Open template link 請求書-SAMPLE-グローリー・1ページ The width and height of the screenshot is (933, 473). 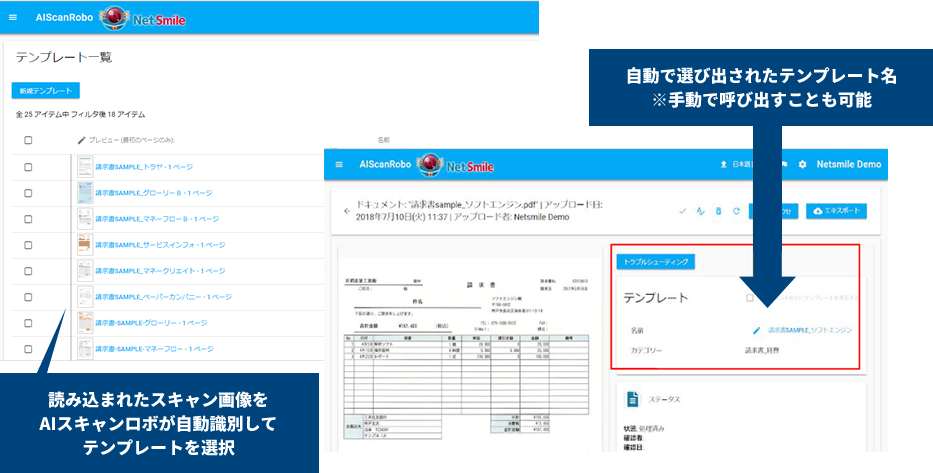tap(151, 323)
